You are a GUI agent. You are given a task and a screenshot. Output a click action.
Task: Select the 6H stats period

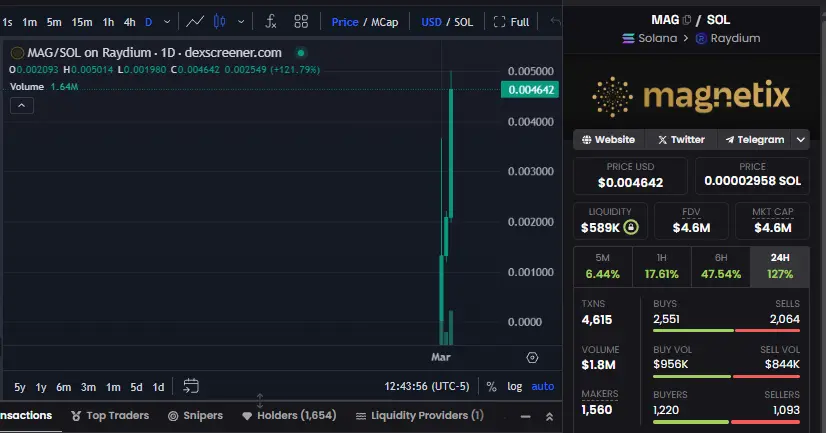pyautogui.click(x=721, y=267)
